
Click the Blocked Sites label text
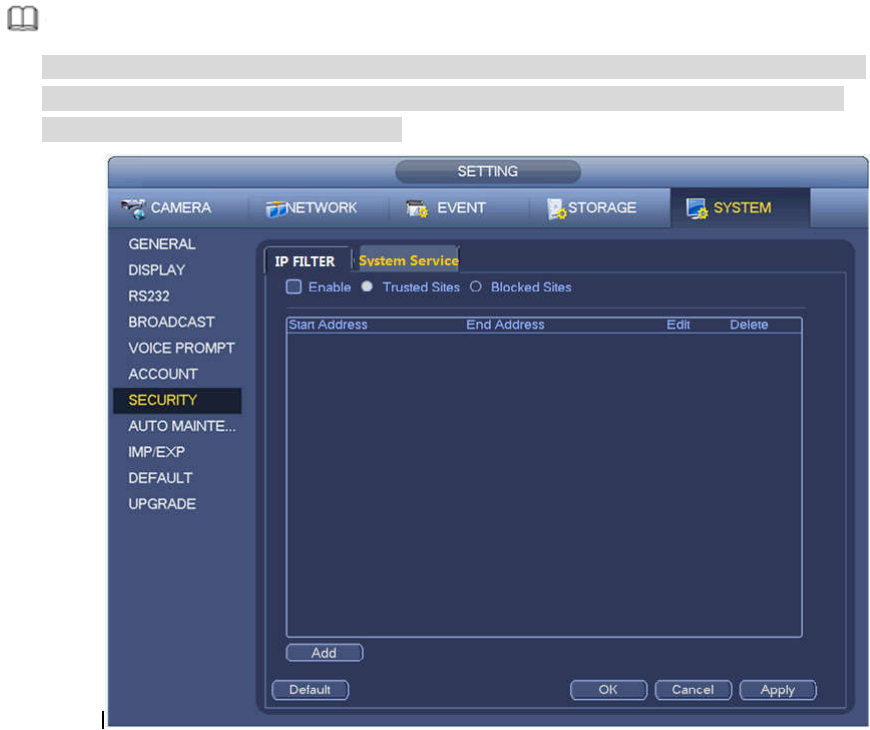531,287
